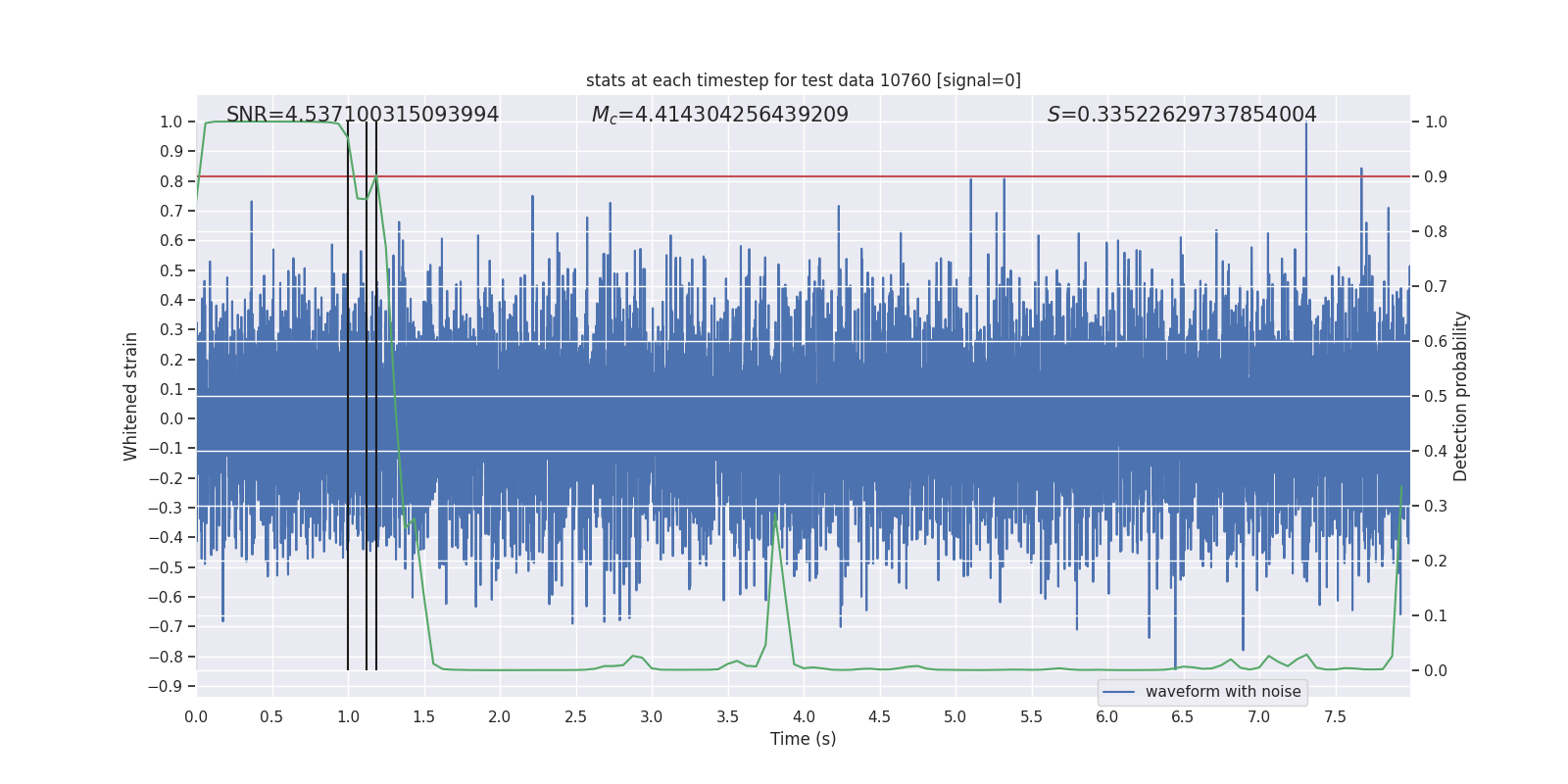
Task: Click the 'Detection probability' right axis label
Action: coord(1461,396)
